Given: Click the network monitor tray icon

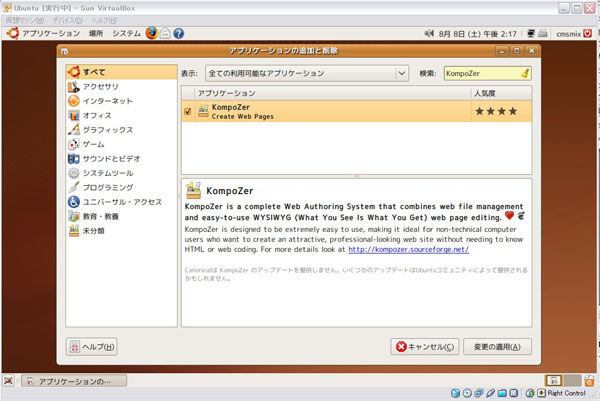Looking at the screenshot, I should pyautogui.click(x=531, y=34).
